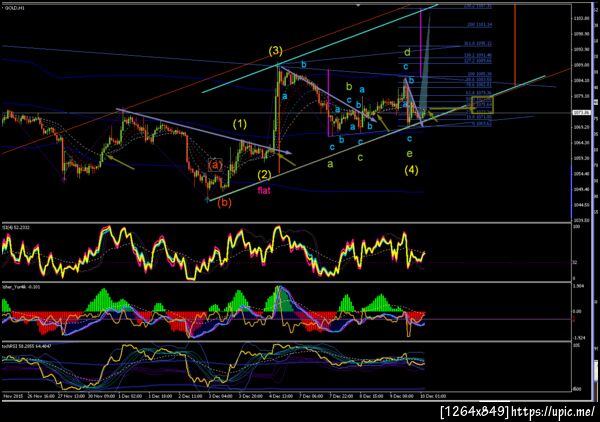
Task: Click the '2 Dec 11:00' time axis label
Action: [x=191, y=396]
